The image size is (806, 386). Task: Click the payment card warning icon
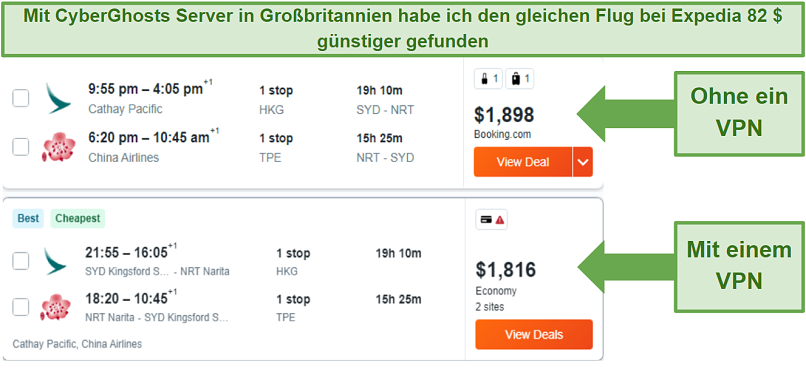491,220
